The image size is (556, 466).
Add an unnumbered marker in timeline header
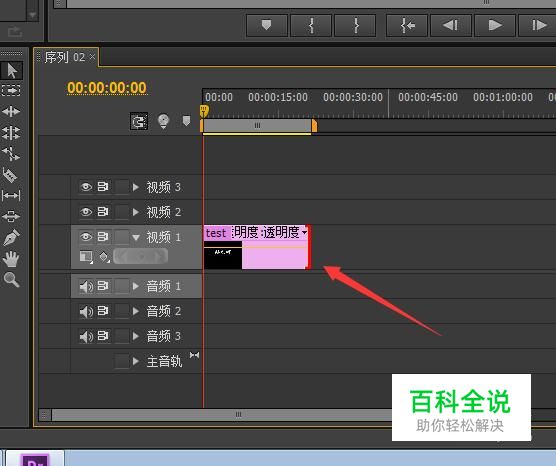pyautogui.click(x=186, y=121)
